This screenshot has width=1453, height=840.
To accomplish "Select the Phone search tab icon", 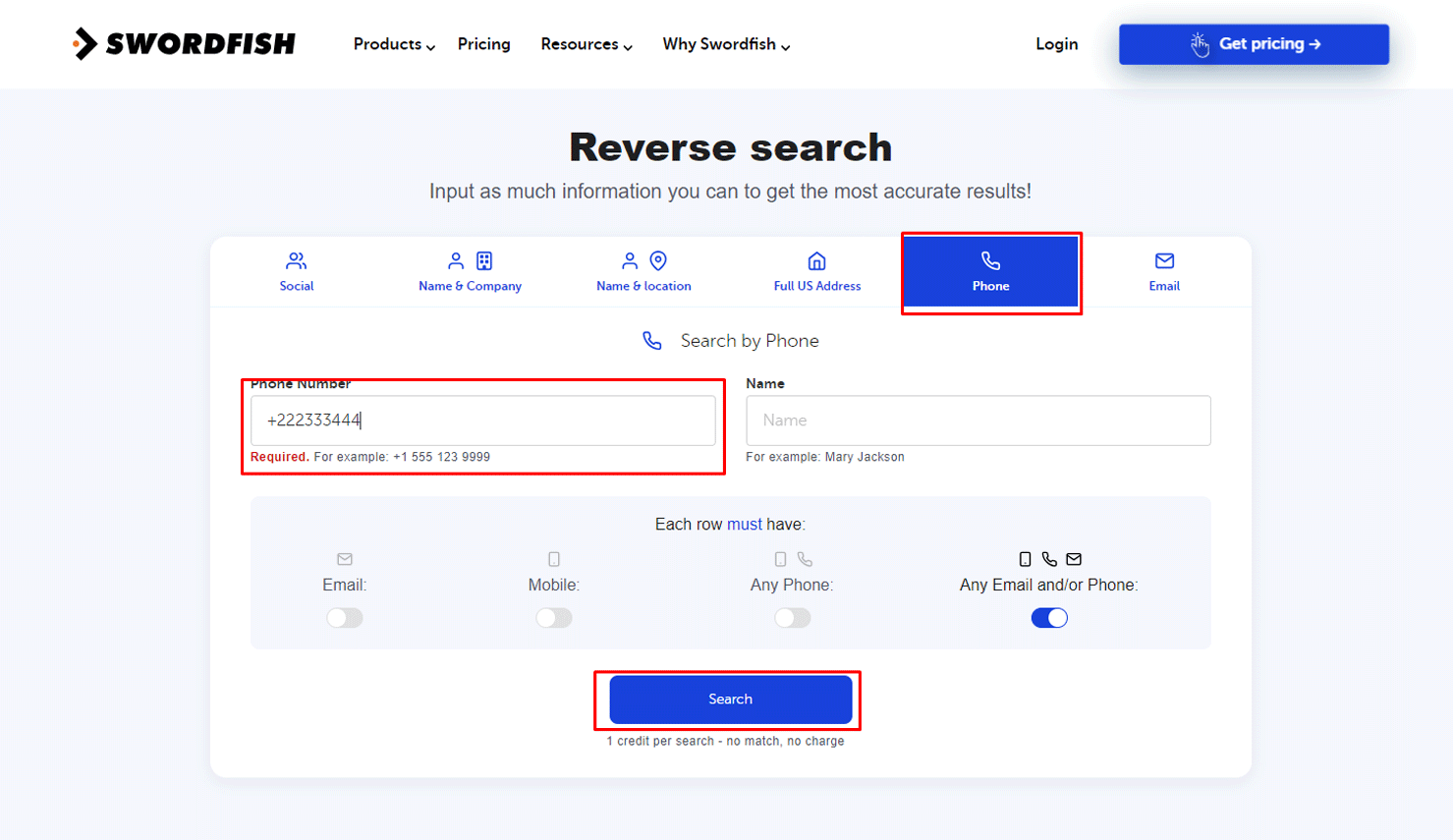I will pyautogui.click(x=989, y=260).
